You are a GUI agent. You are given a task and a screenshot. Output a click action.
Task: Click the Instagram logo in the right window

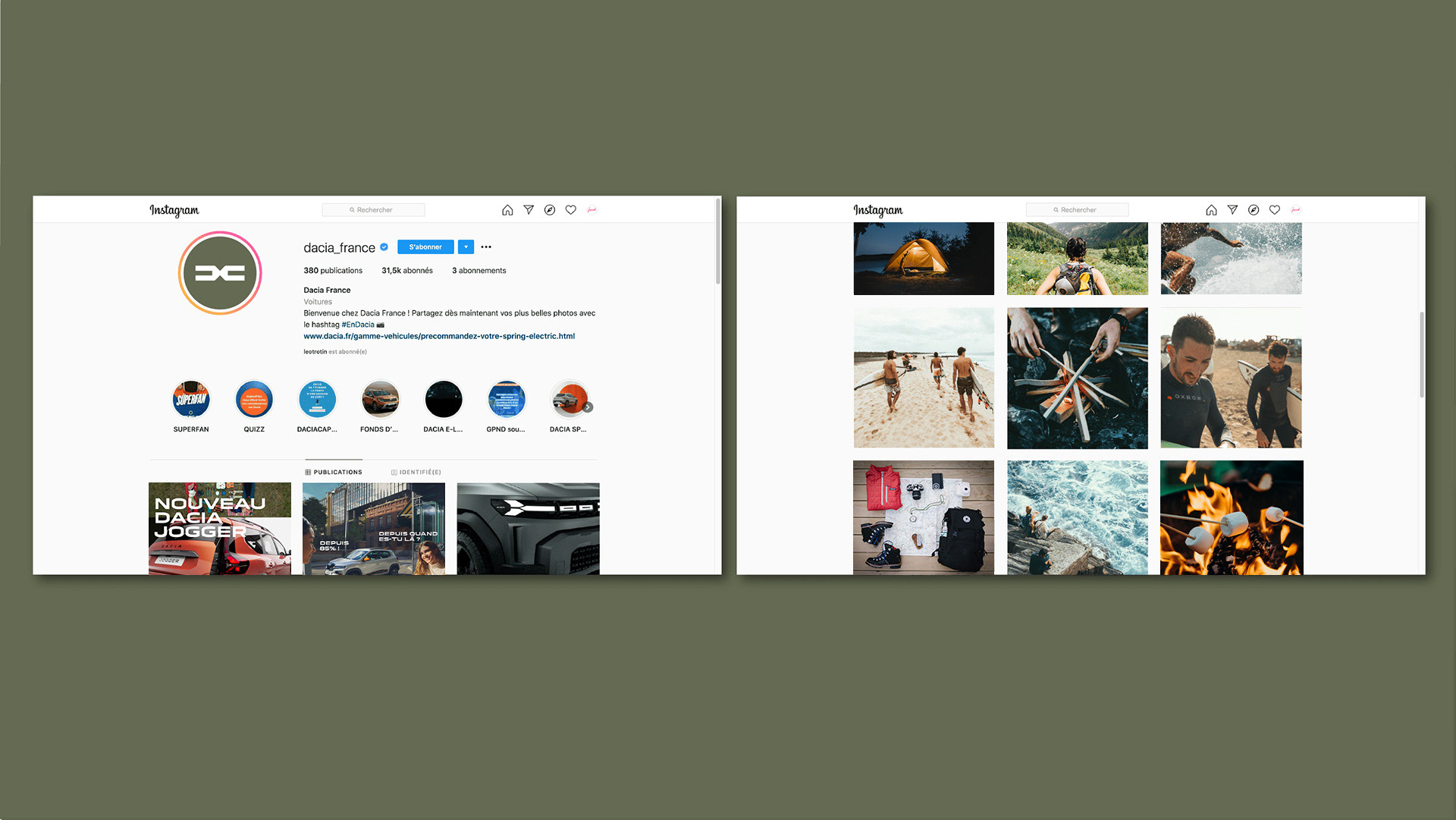click(877, 210)
